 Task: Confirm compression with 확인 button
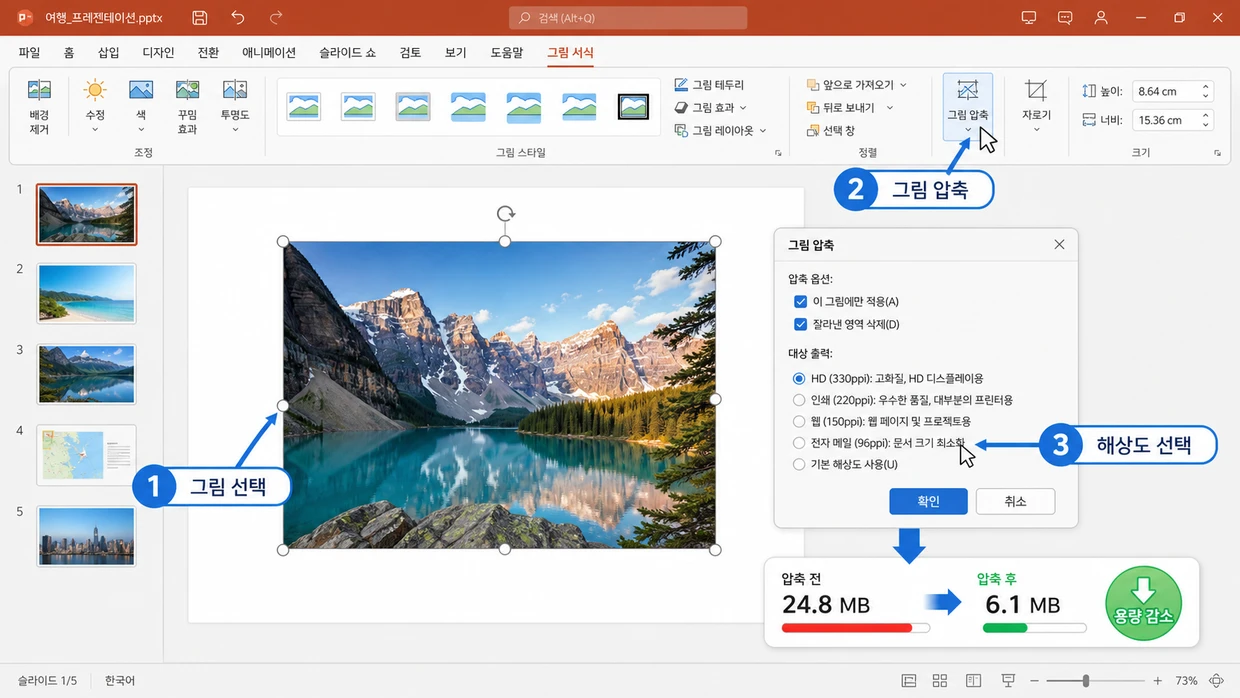click(x=928, y=501)
